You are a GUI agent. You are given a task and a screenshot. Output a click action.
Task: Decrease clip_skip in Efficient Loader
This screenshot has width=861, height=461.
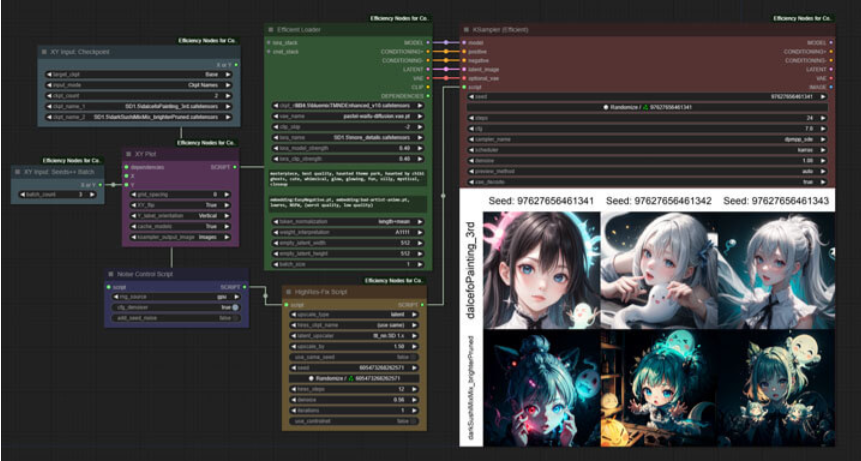click(x=276, y=127)
